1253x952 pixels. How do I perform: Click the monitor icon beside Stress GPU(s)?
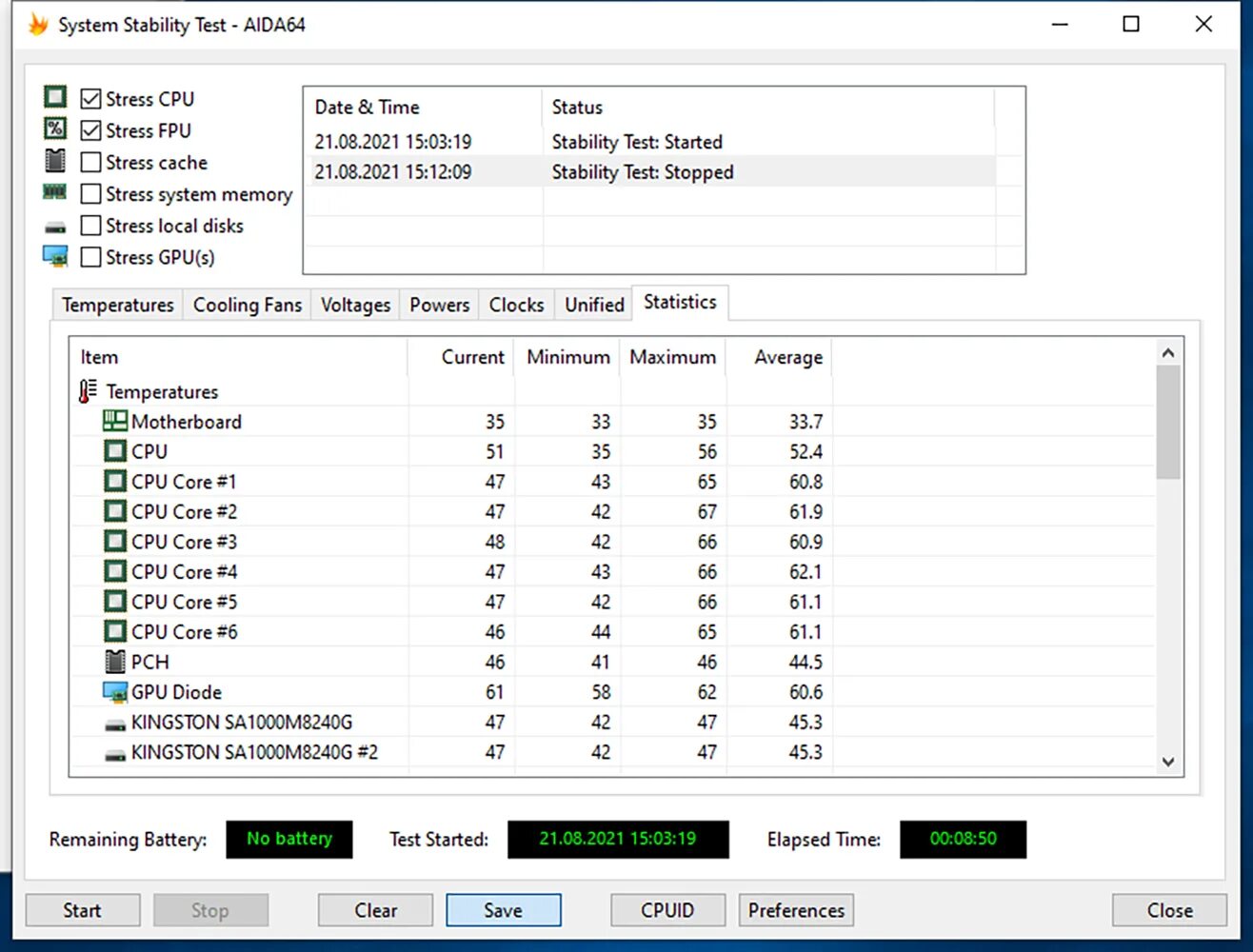pos(55,256)
